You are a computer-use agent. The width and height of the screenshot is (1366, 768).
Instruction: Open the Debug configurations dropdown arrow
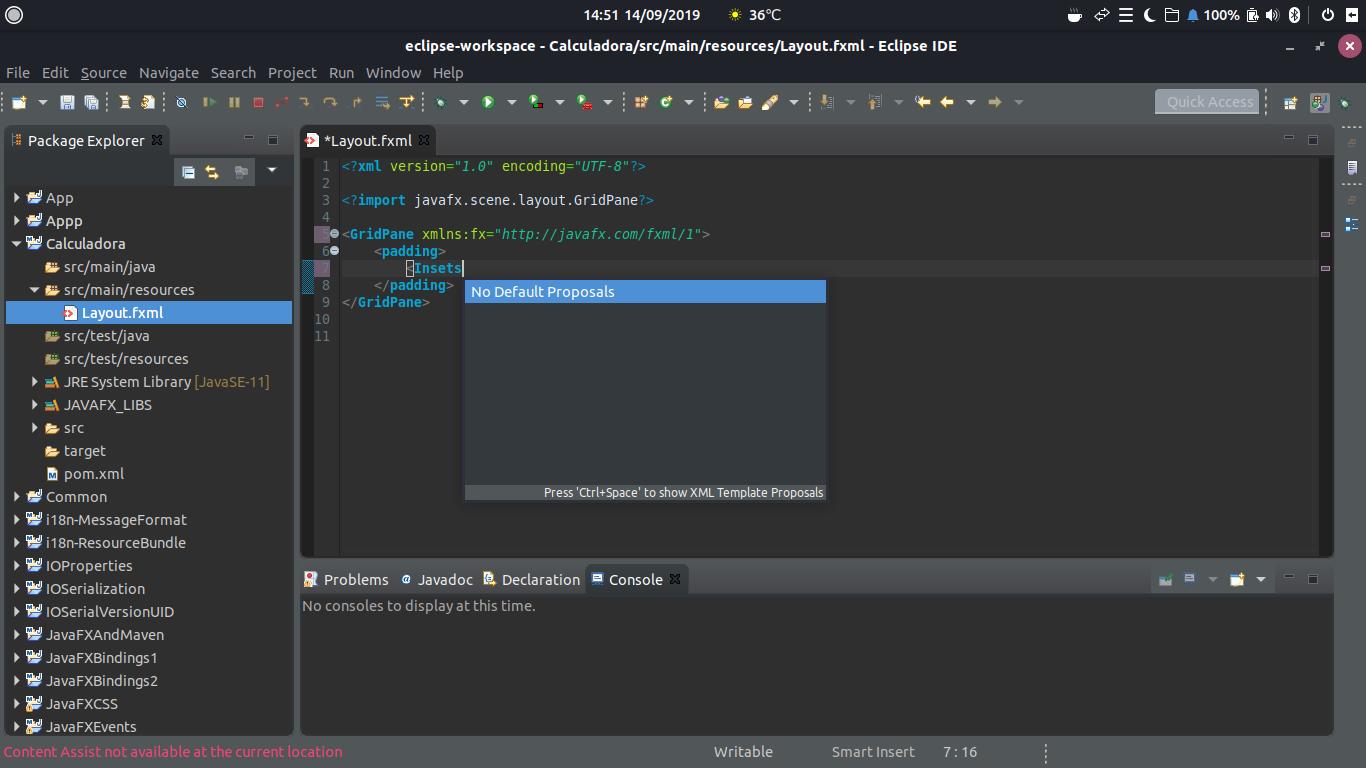[463, 102]
